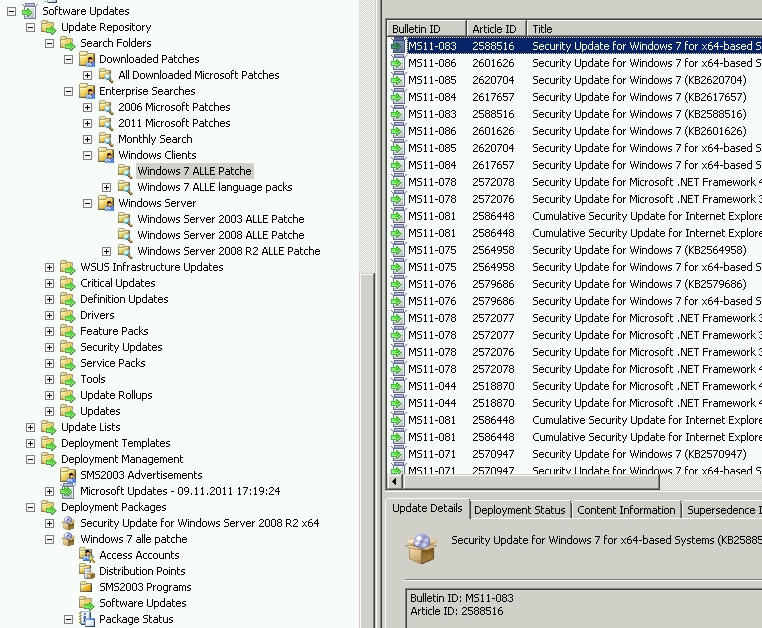Click the update list horizontal scrollbar thumb
The width and height of the screenshot is (762, 628).
click(531, 482)
